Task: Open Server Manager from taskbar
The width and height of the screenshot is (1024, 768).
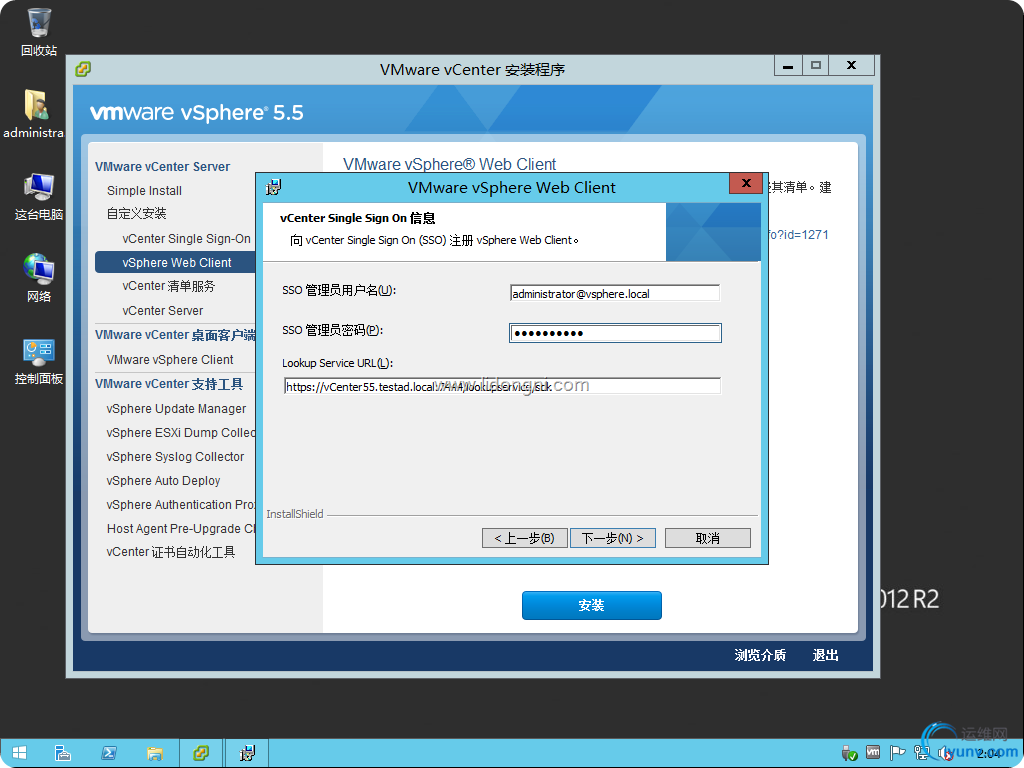Action: (62, 753)
